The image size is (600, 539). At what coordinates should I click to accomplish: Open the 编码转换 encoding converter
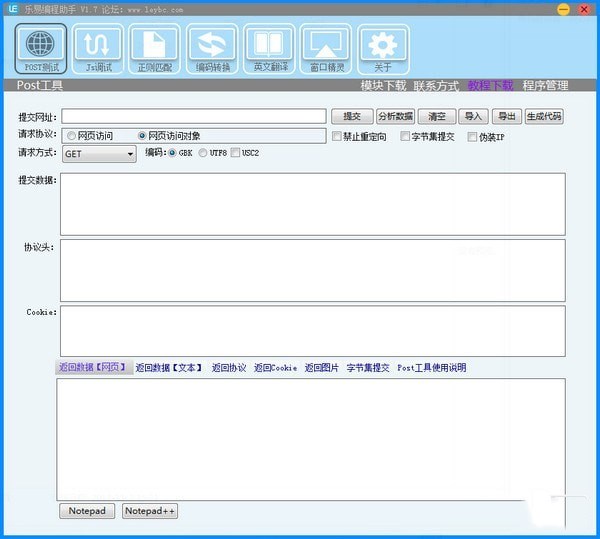(x=212, y=50)
